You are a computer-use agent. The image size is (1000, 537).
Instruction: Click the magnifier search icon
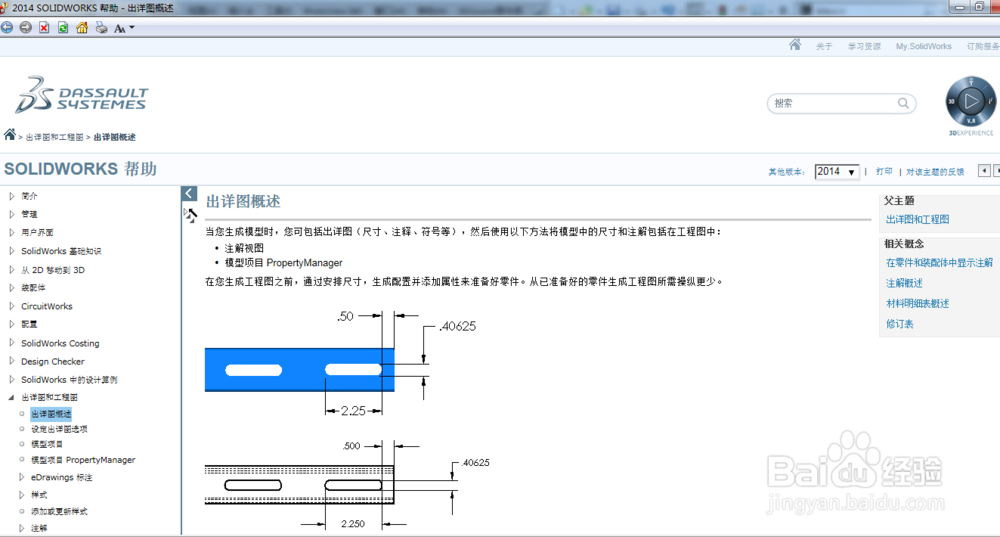coord(903,103)
